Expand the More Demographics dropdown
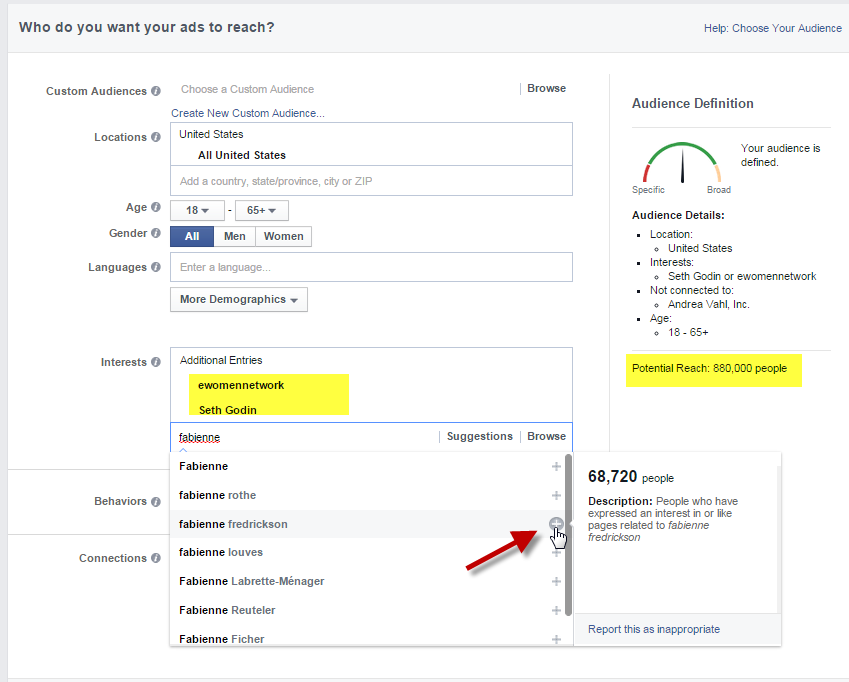849x682 pixels. 239,299
